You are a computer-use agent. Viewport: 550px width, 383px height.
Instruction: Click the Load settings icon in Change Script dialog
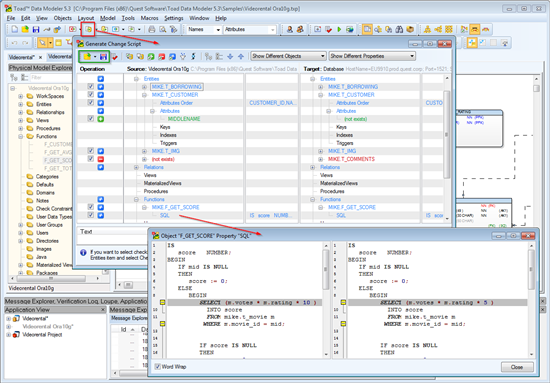pos(87,56)
